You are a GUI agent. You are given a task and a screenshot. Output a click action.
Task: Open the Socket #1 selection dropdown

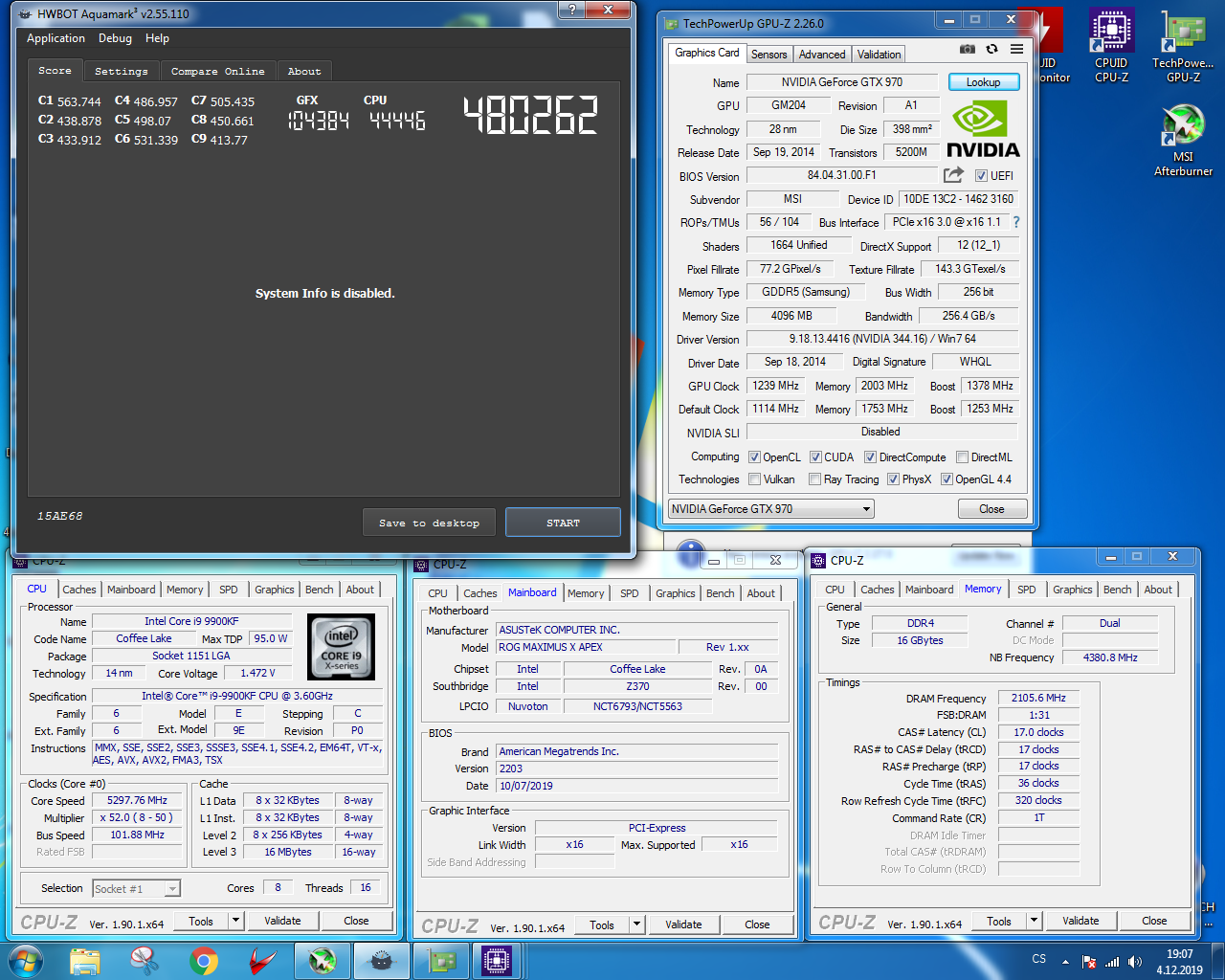point(136,889)
